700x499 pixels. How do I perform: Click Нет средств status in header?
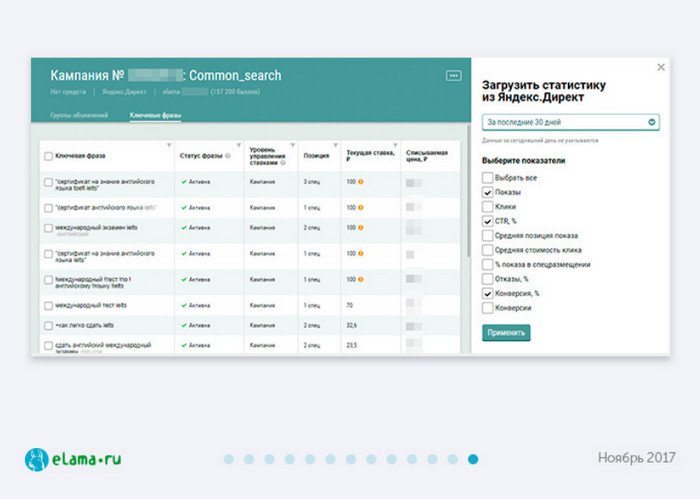(68, 92)
